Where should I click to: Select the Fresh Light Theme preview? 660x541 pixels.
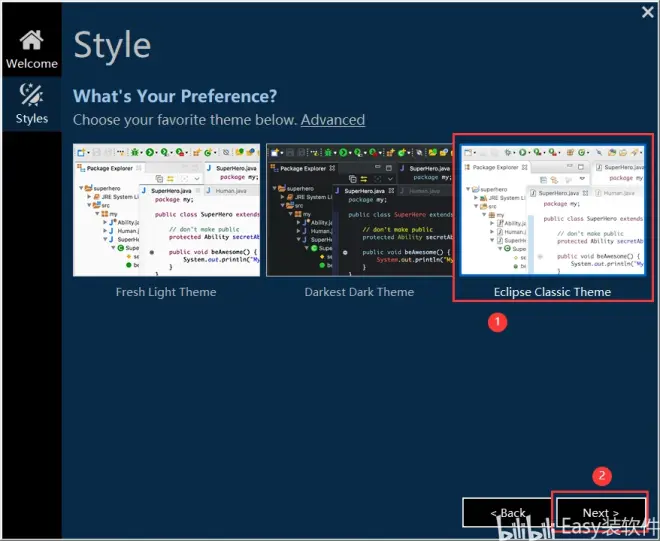(166, 210)
